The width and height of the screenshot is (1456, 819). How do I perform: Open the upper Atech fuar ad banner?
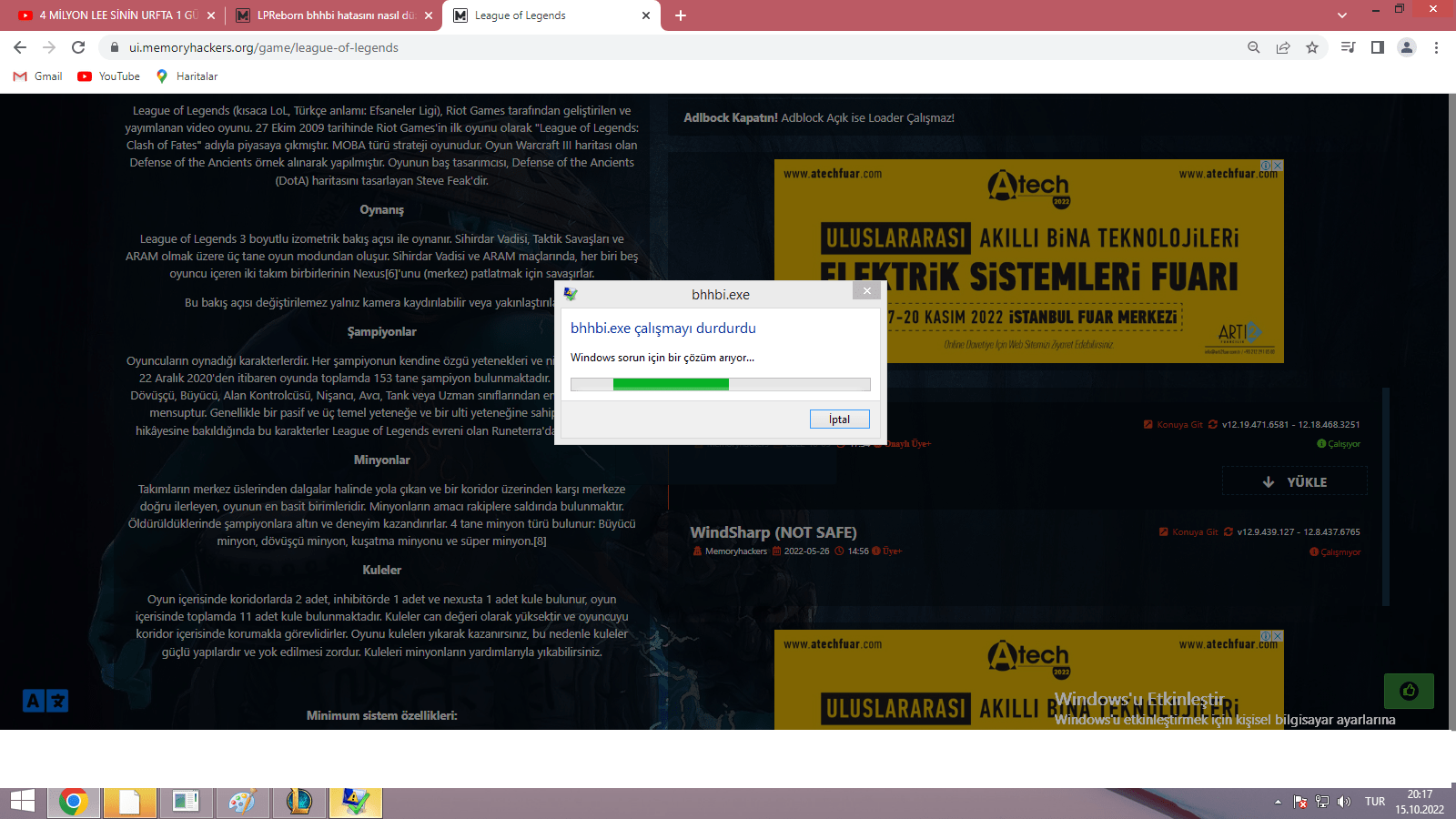pyautogui.click(x=1028, y=261)
